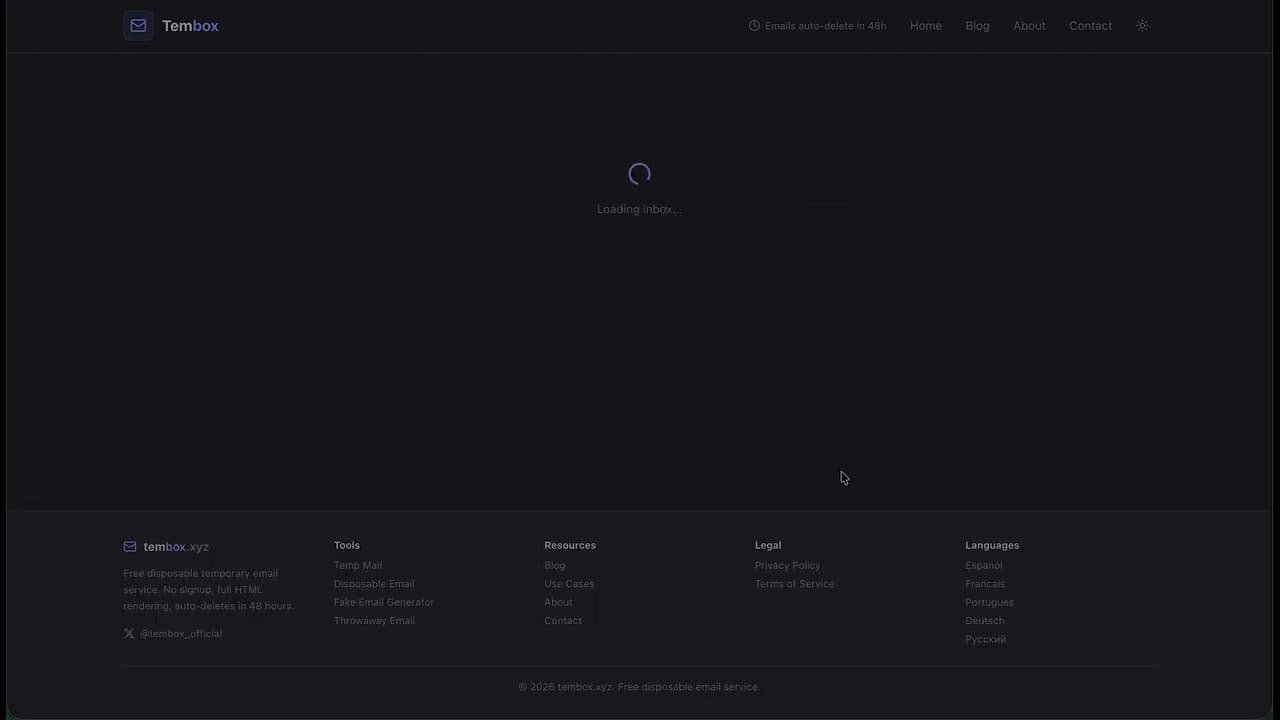1280x720 pixels.
Task: Click the mail icon beside tembox.xyz in footer
Action: [129, 546]
